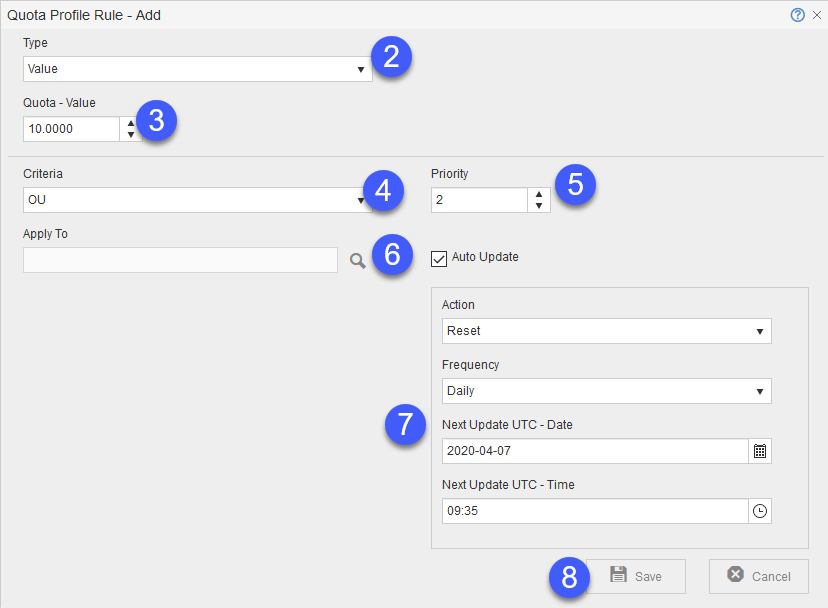Click the Apply To search magnifier icon
828x608 pixels.
(357, 261)
